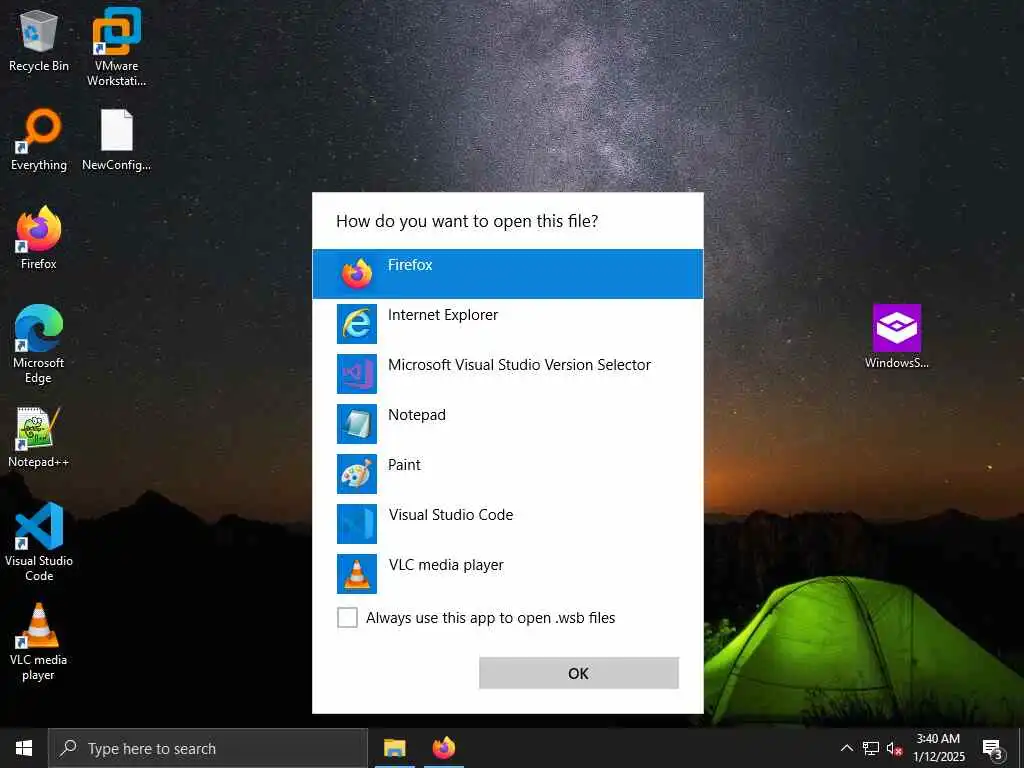The height and width of the screenshot is (768, 1024).
Task: Select Visual Studio Code desktop shortcut
Action: pos(39,542)
